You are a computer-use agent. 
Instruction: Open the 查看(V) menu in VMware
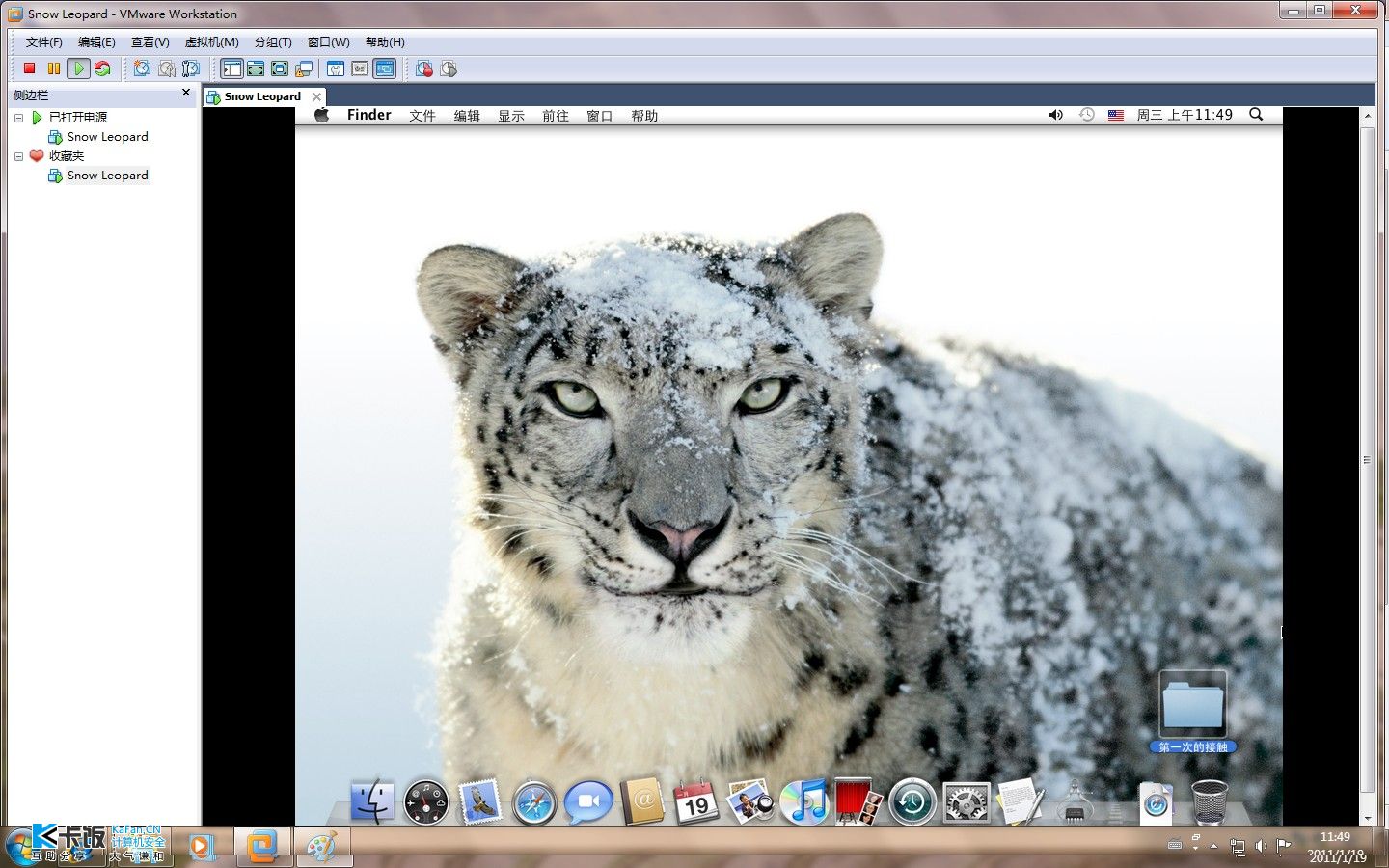(150, 42)
